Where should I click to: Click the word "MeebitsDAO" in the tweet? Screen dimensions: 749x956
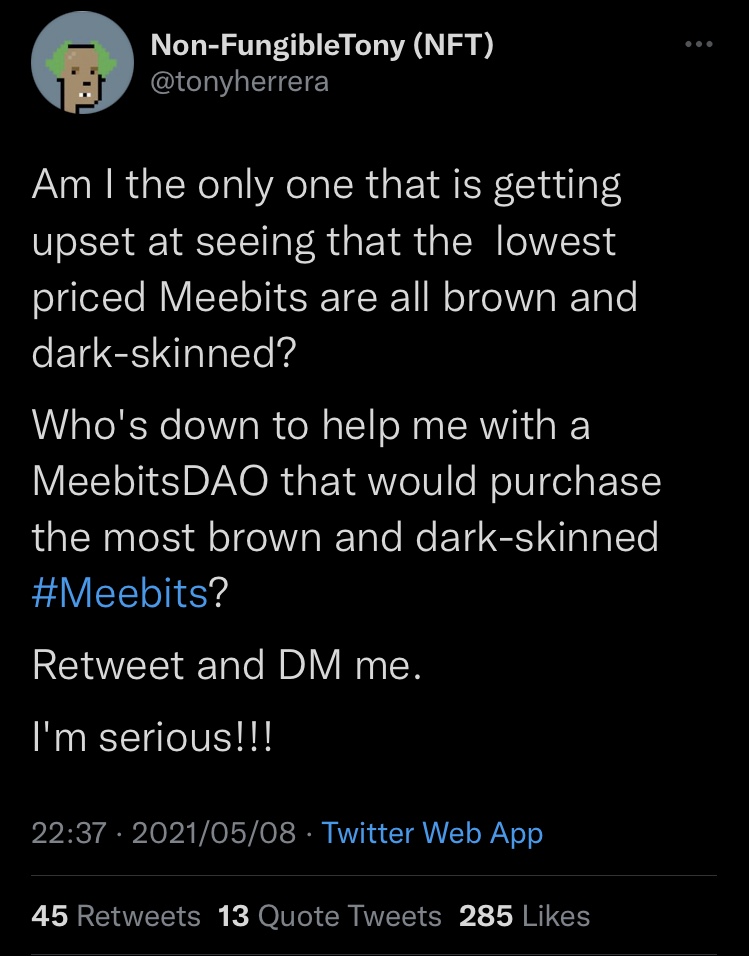[149, 481]
